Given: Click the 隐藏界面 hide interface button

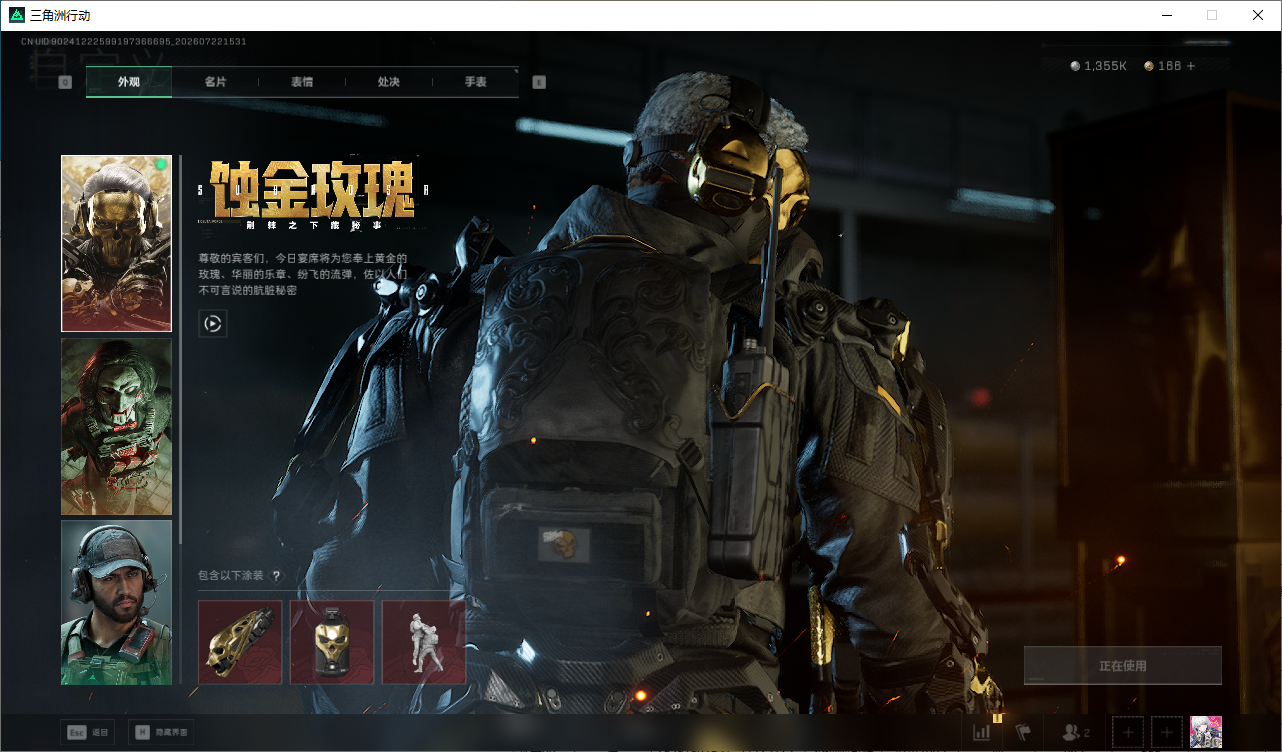Looking at the screenshot, I should (161, 732).
